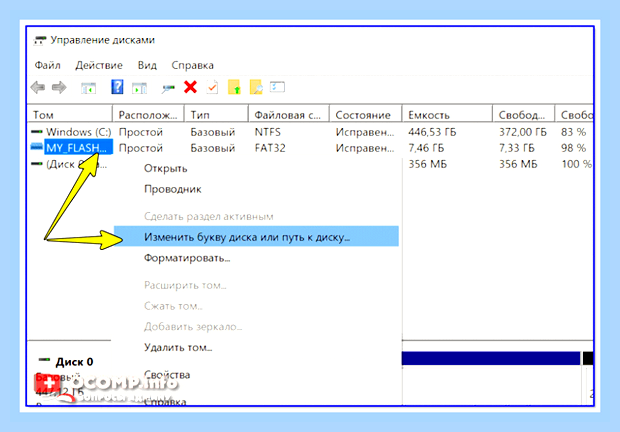Sort by the Состояние column header
Screen dimensions: 620x432
click(x=366, y=115)
